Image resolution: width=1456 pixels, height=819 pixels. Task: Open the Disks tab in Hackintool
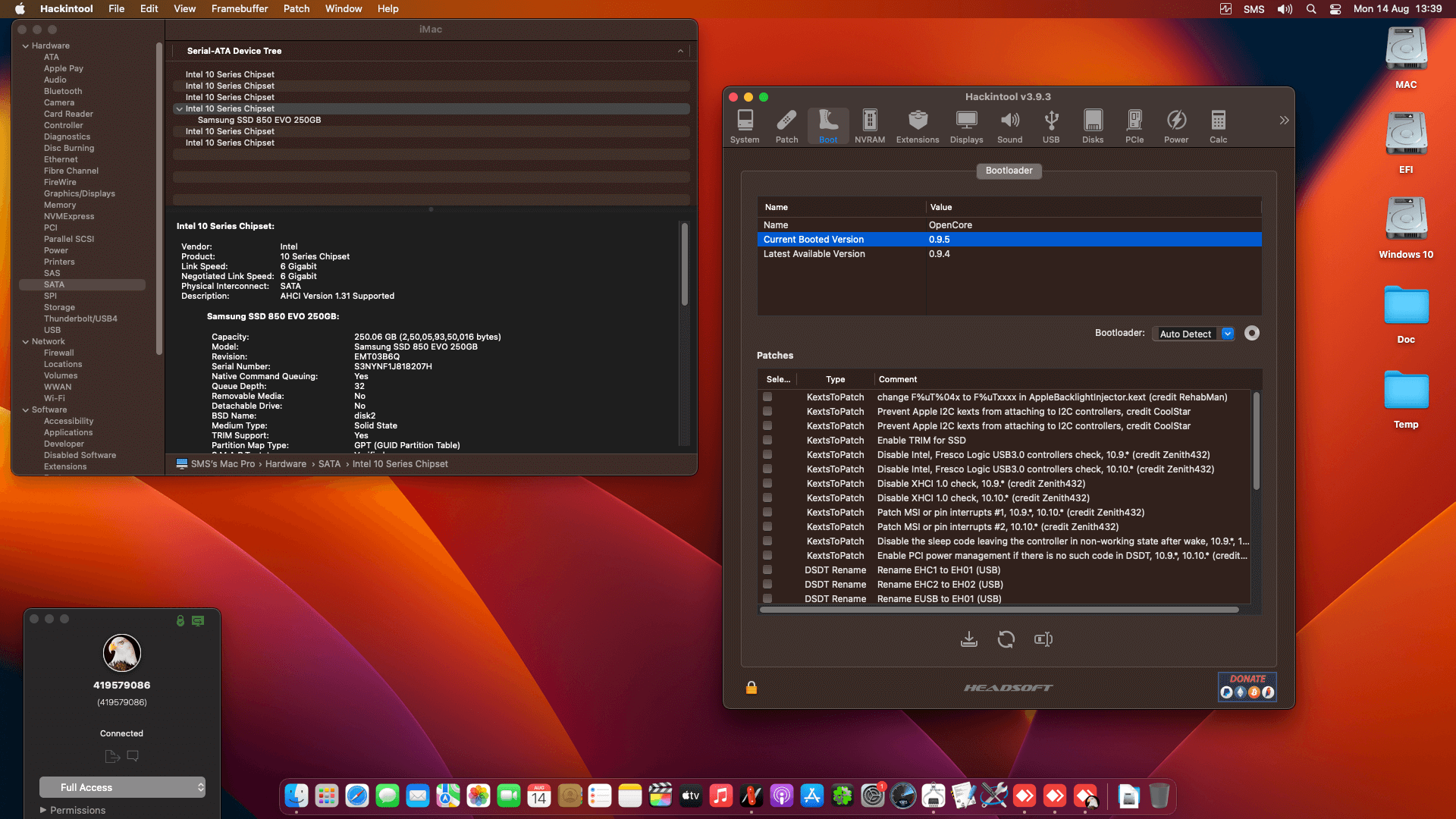[x=1093, y=126]
